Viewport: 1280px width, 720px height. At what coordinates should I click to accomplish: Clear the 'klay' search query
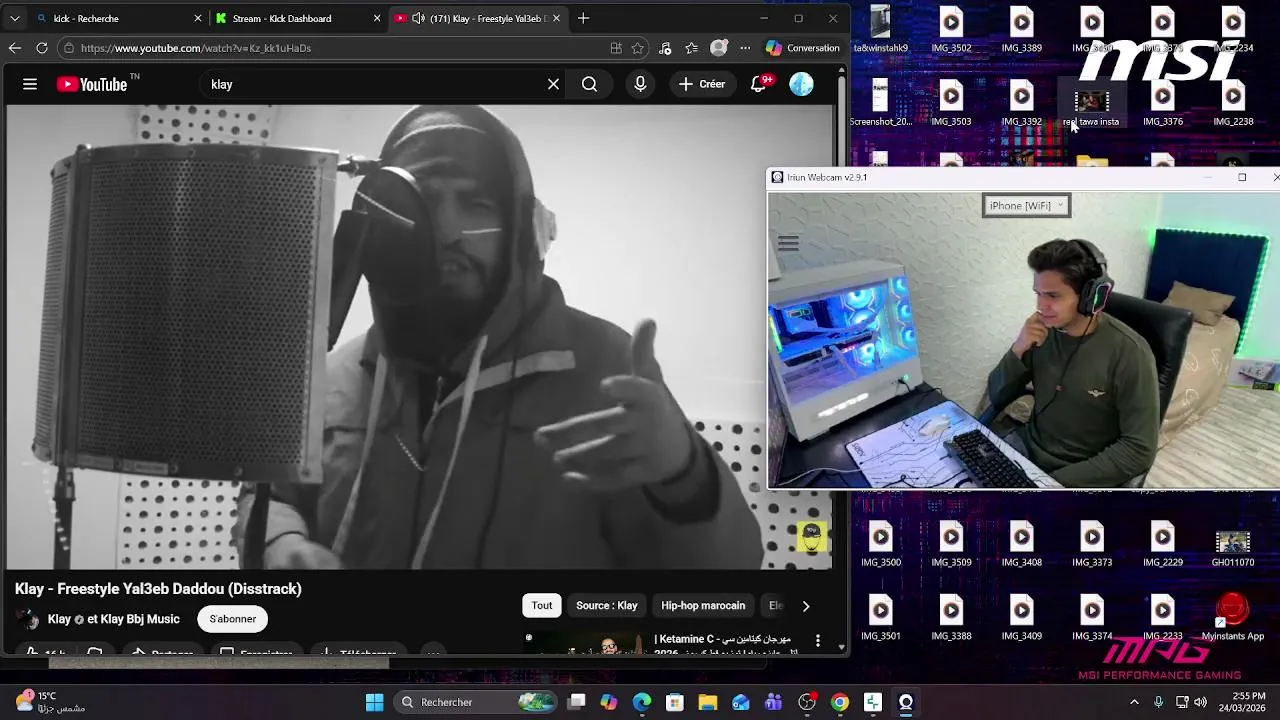[x=553, y=84]
